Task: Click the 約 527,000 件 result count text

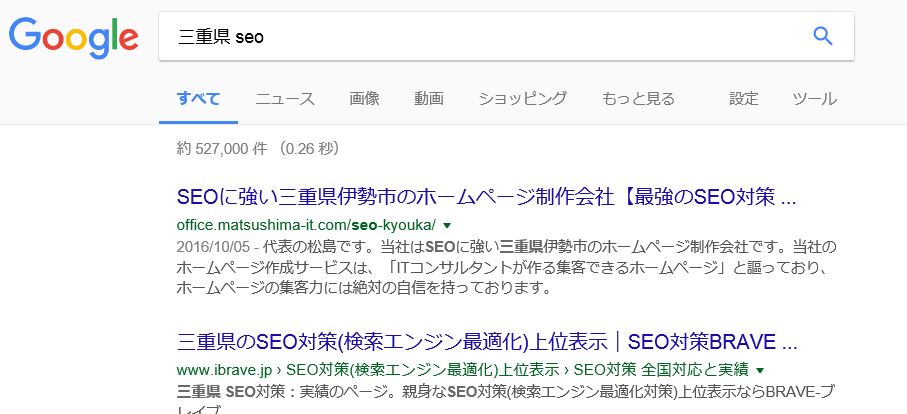Action: point(258,149)
